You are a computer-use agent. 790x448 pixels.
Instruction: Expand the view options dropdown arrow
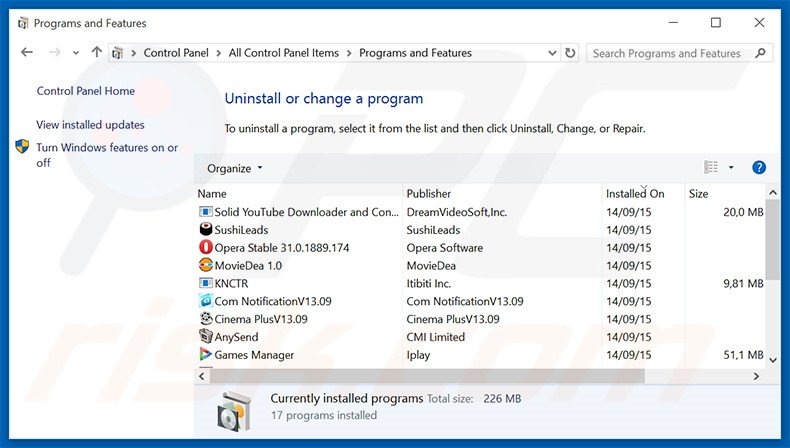click(731, 168)
